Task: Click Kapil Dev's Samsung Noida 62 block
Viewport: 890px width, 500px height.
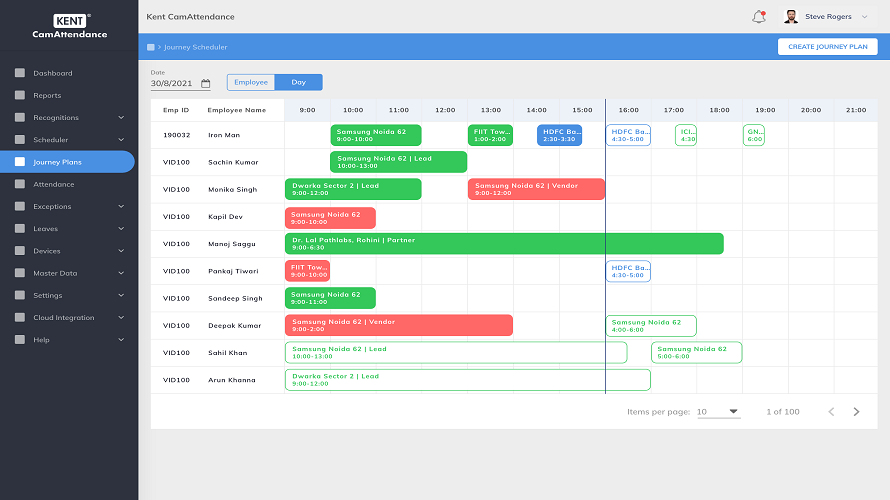Action: click(x=330, y=218)
